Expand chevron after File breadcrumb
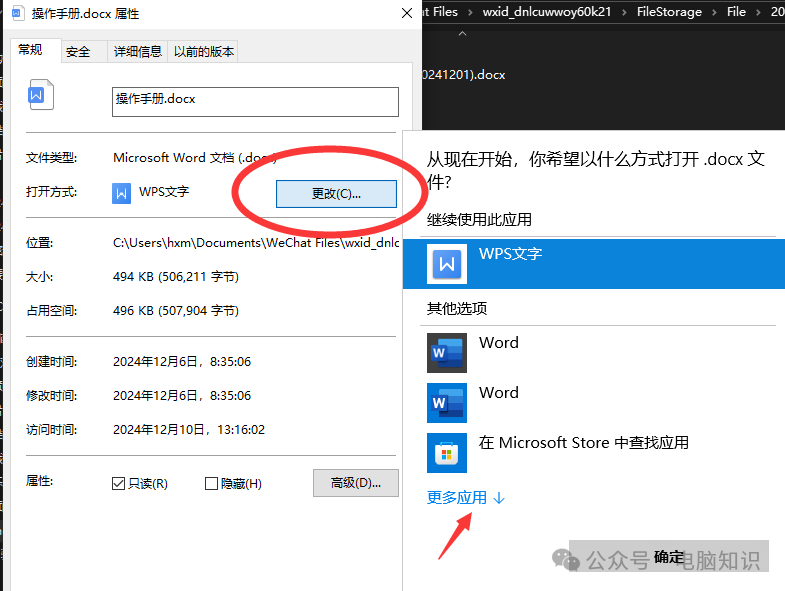The width and height of the screenshot is (785, 591). (x=758, y=13)
